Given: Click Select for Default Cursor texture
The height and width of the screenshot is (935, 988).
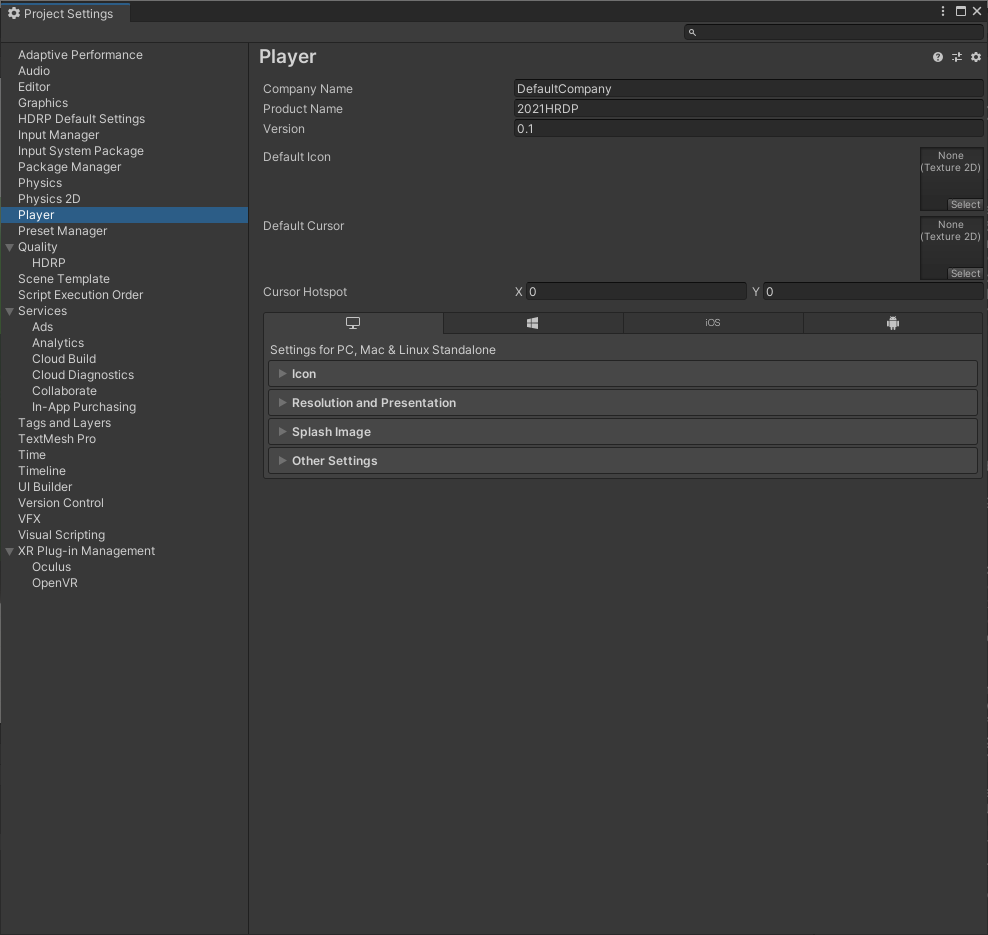Looking at the screenshot, I should [x=964, y=273].
